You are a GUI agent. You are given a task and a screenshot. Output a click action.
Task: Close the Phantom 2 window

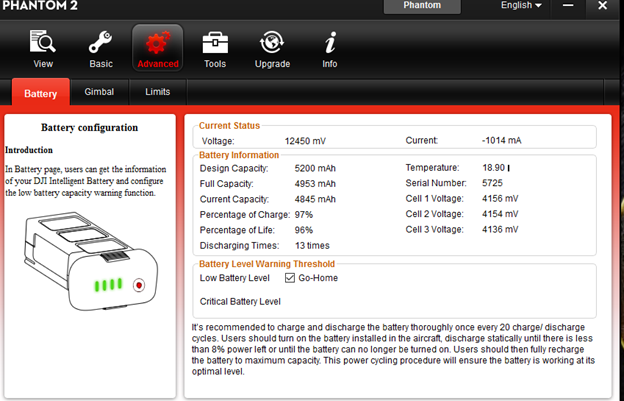pos(603,6)
